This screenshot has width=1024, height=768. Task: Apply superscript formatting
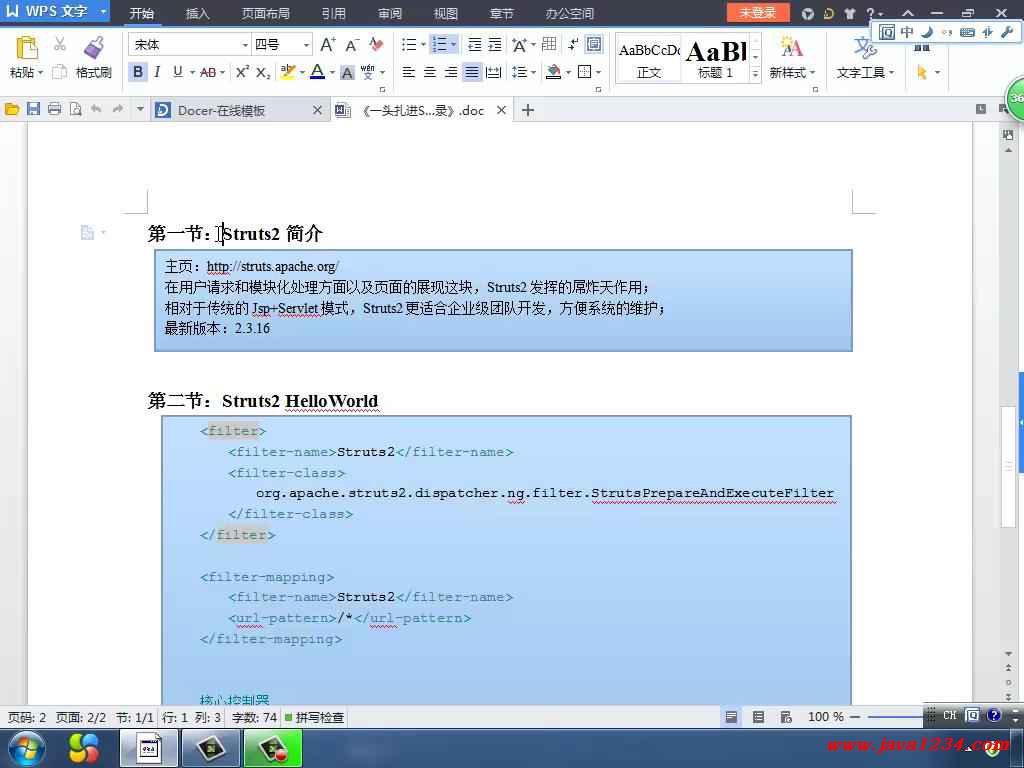[242, 72]
